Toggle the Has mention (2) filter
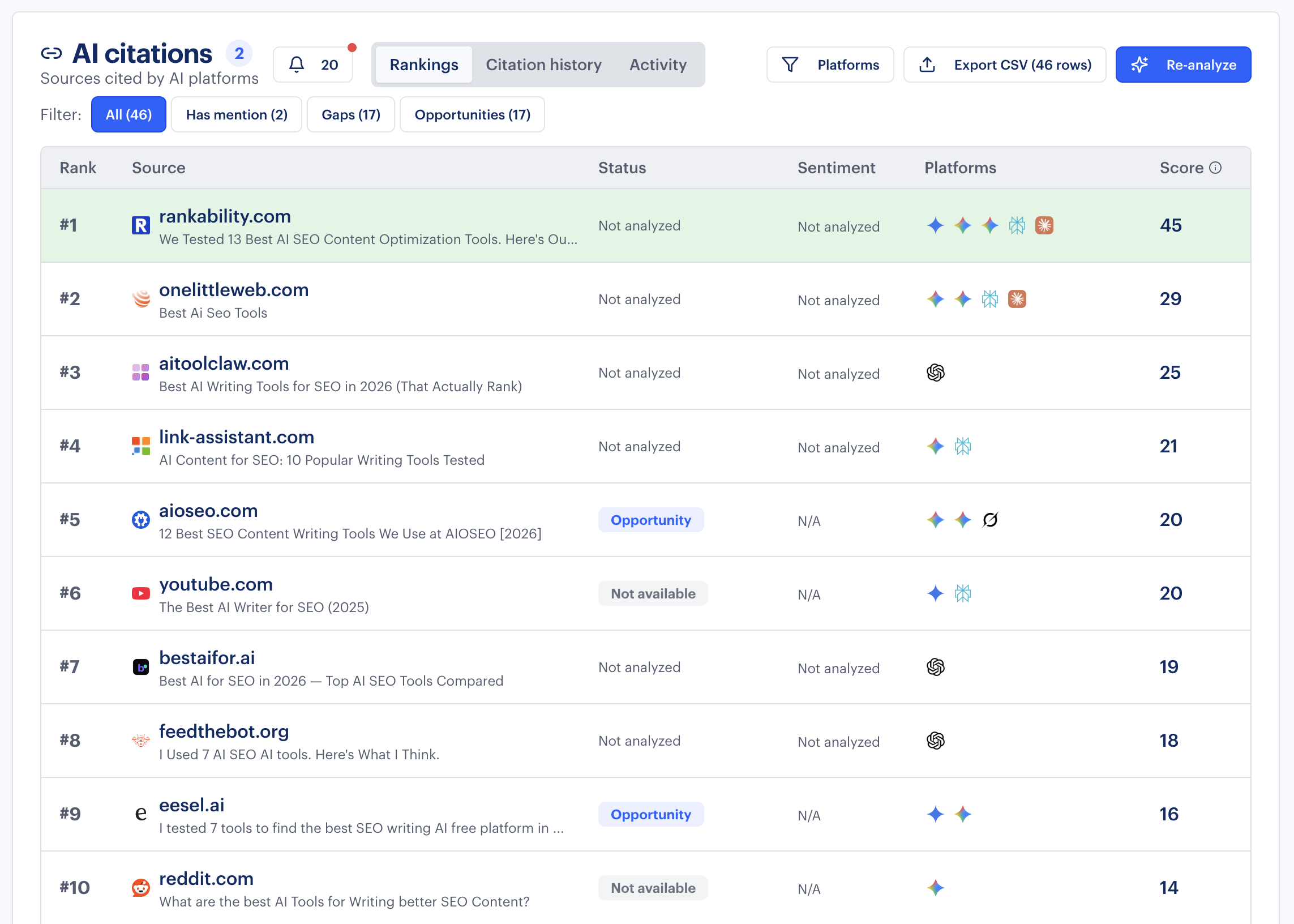 [x=237, y=114]
